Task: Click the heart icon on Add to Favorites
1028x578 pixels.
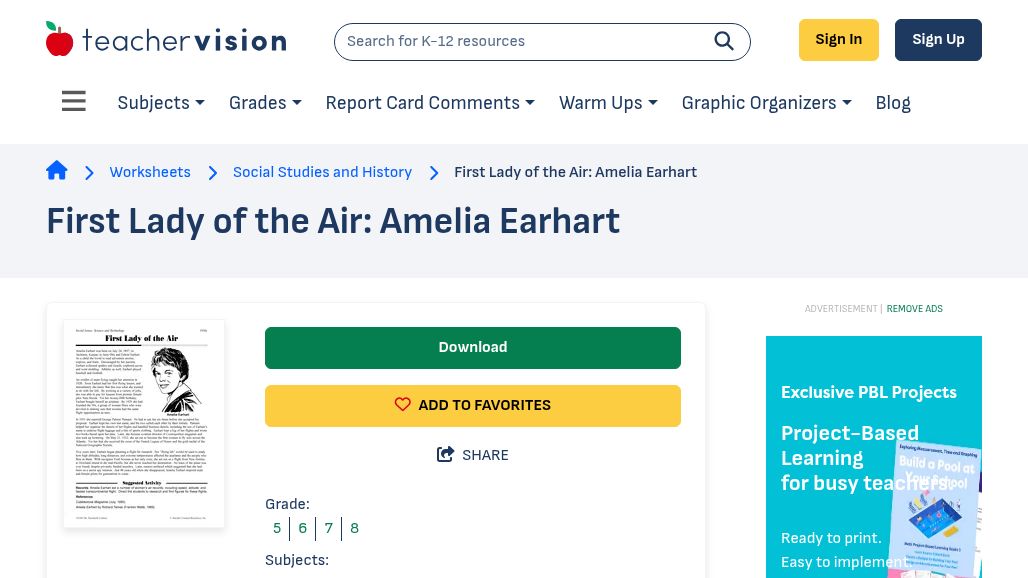Action: (403, 405)
